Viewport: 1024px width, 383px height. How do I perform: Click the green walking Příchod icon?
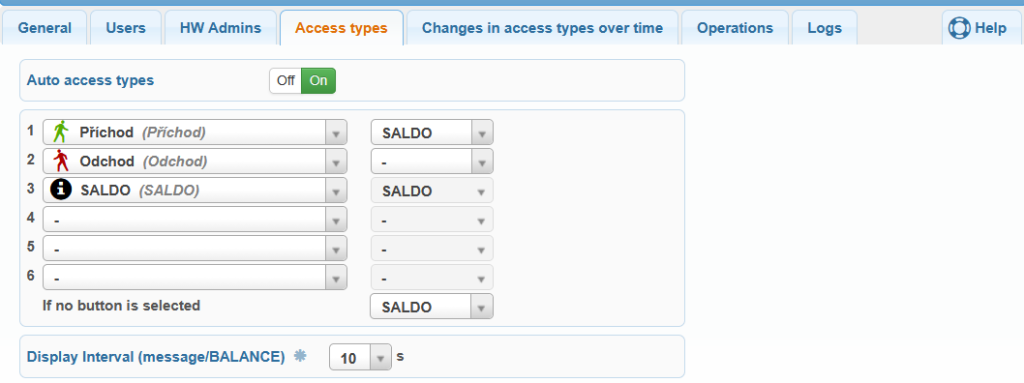coord(61,132)
